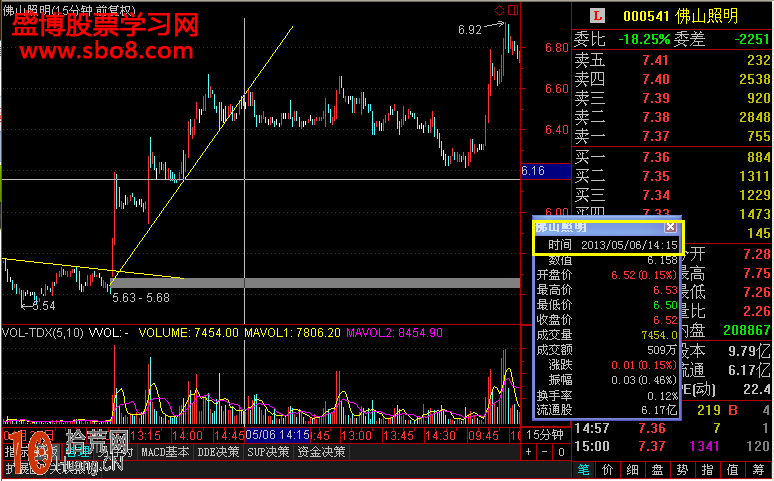Click the red split-window icon above the chart
The width and height of the screenshot is (774, 481).
(513, 10)
